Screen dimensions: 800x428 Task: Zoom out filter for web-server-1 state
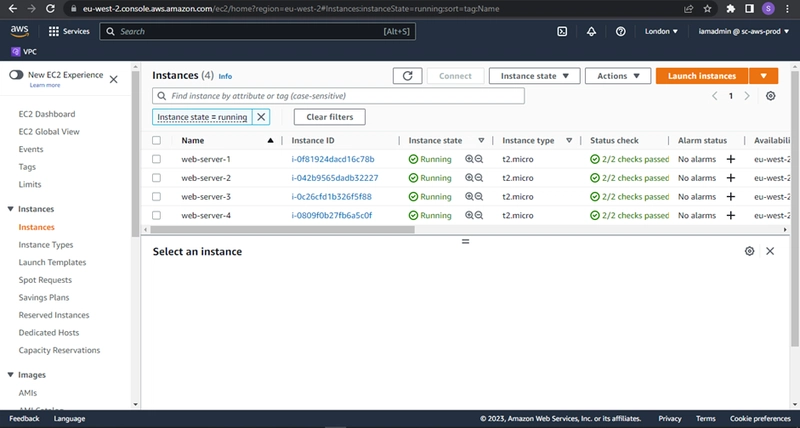[479, 159]
